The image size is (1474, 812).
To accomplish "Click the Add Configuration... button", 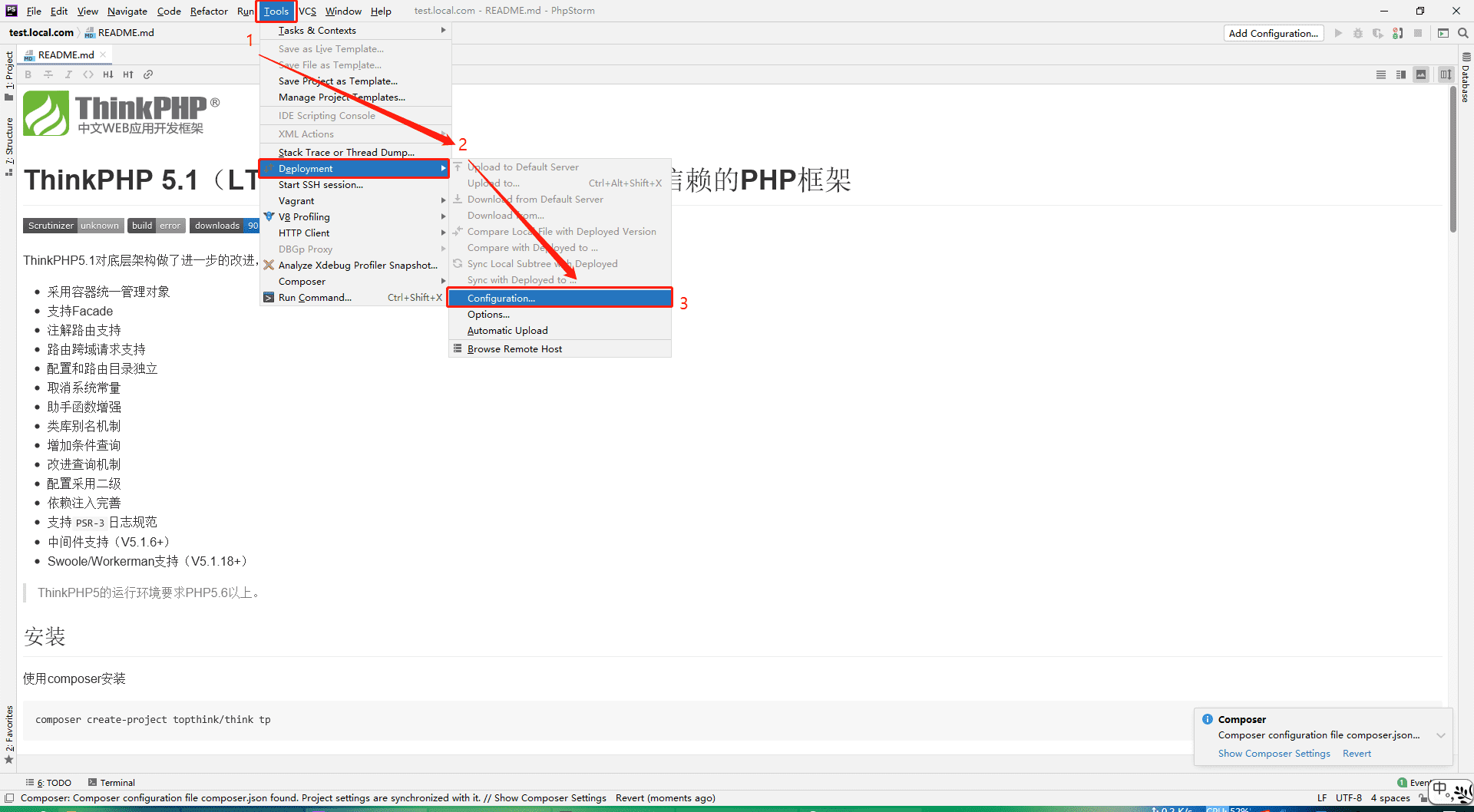I will pos(1273,33).
